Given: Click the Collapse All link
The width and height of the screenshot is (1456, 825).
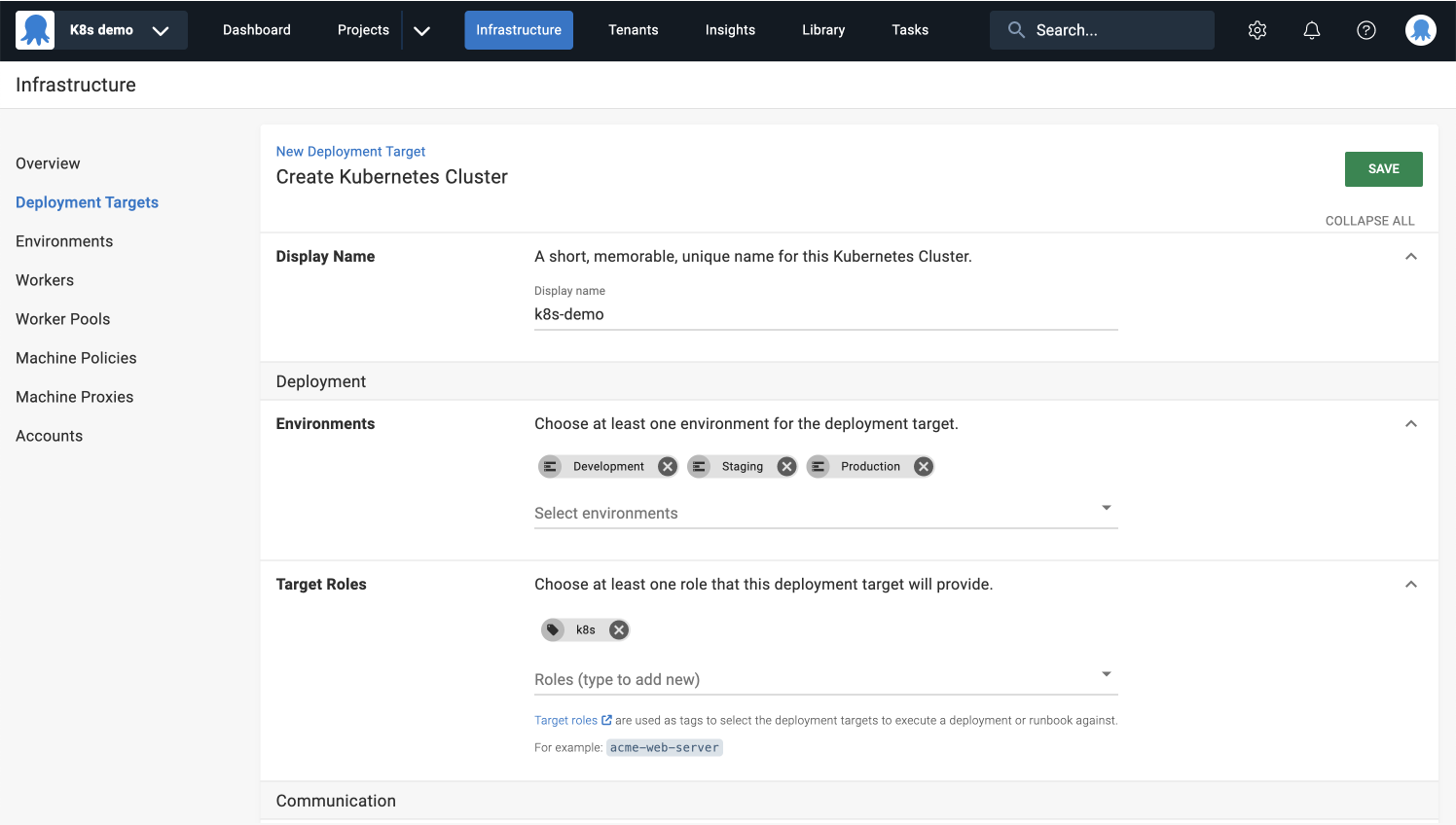Looking at the screenshot, I should click(1369, 221).
